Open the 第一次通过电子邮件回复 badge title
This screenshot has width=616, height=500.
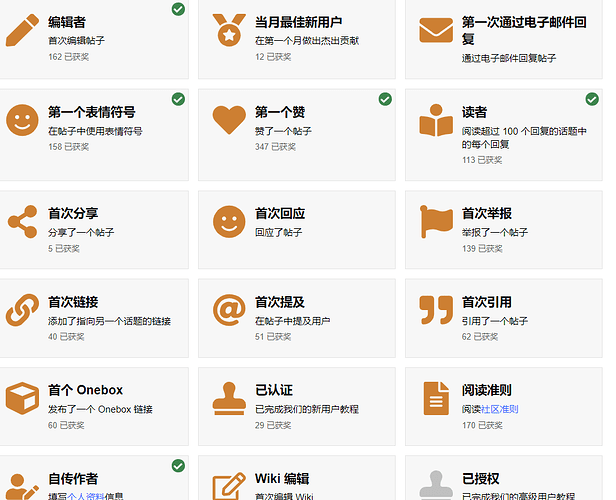pos(524,30)
